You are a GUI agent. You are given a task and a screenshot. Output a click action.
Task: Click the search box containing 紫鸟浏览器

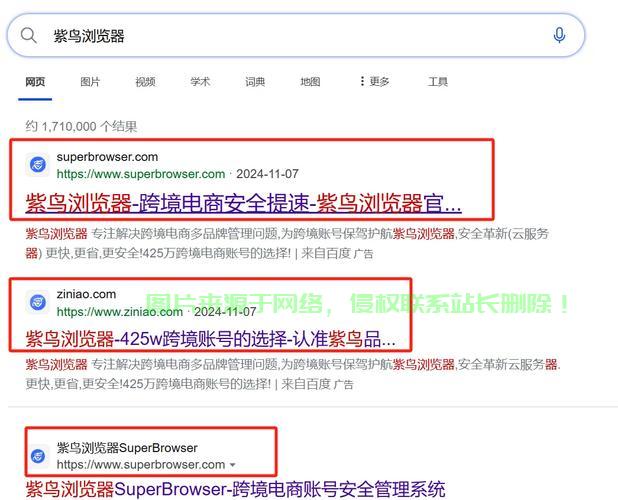[x=296, y=35]
